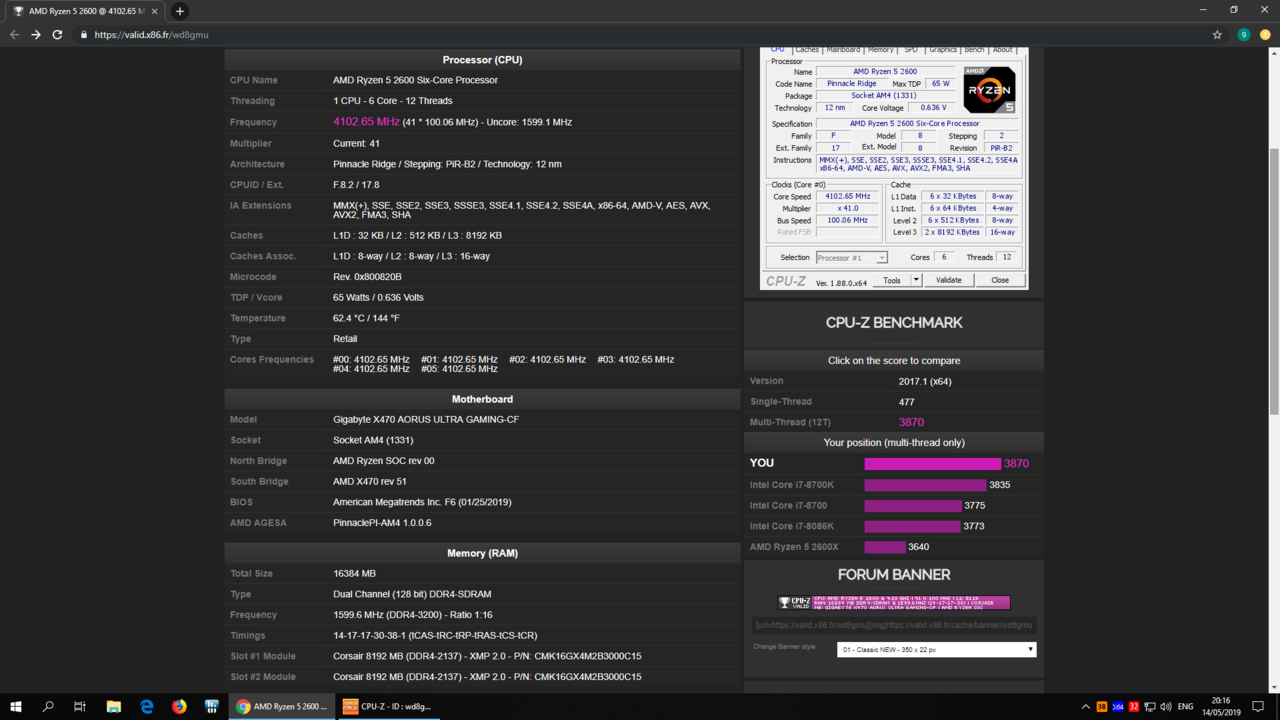
Task: Switch to the Chrome AMD Ryzen taskbar window
Action: click(281, 706)
